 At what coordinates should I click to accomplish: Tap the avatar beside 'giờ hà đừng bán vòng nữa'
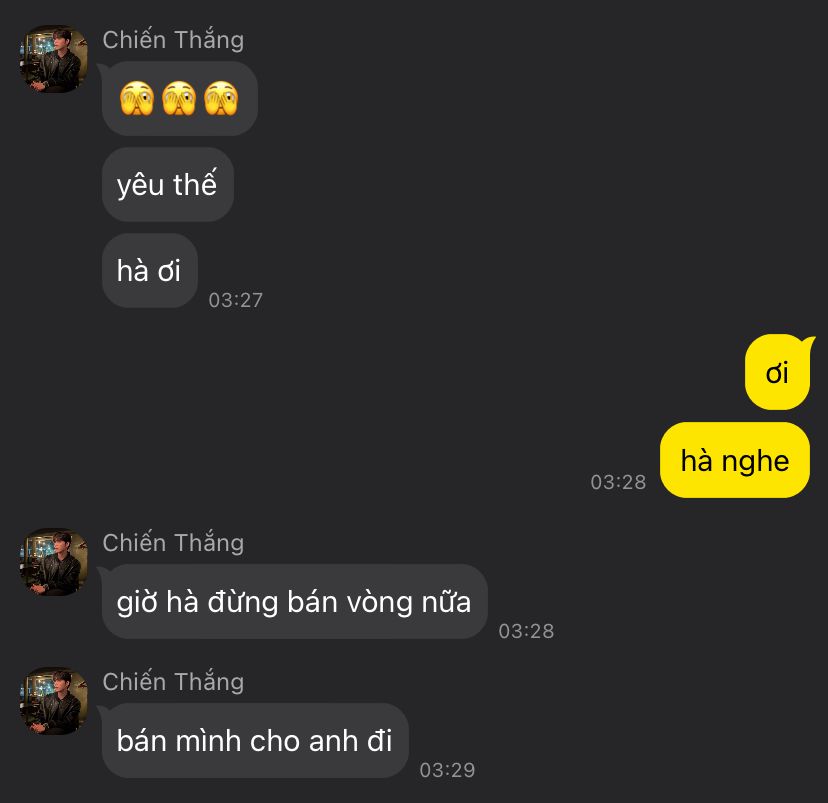(x=53, y=562)
